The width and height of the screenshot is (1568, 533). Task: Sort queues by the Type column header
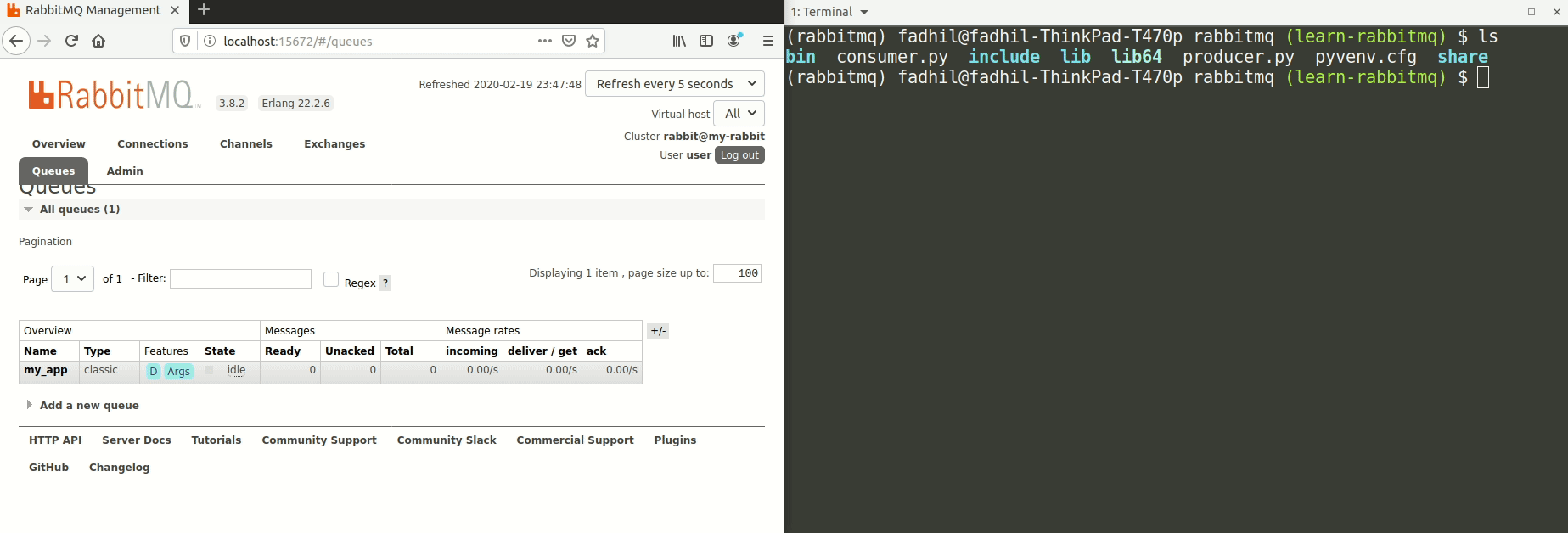(98, 351)
